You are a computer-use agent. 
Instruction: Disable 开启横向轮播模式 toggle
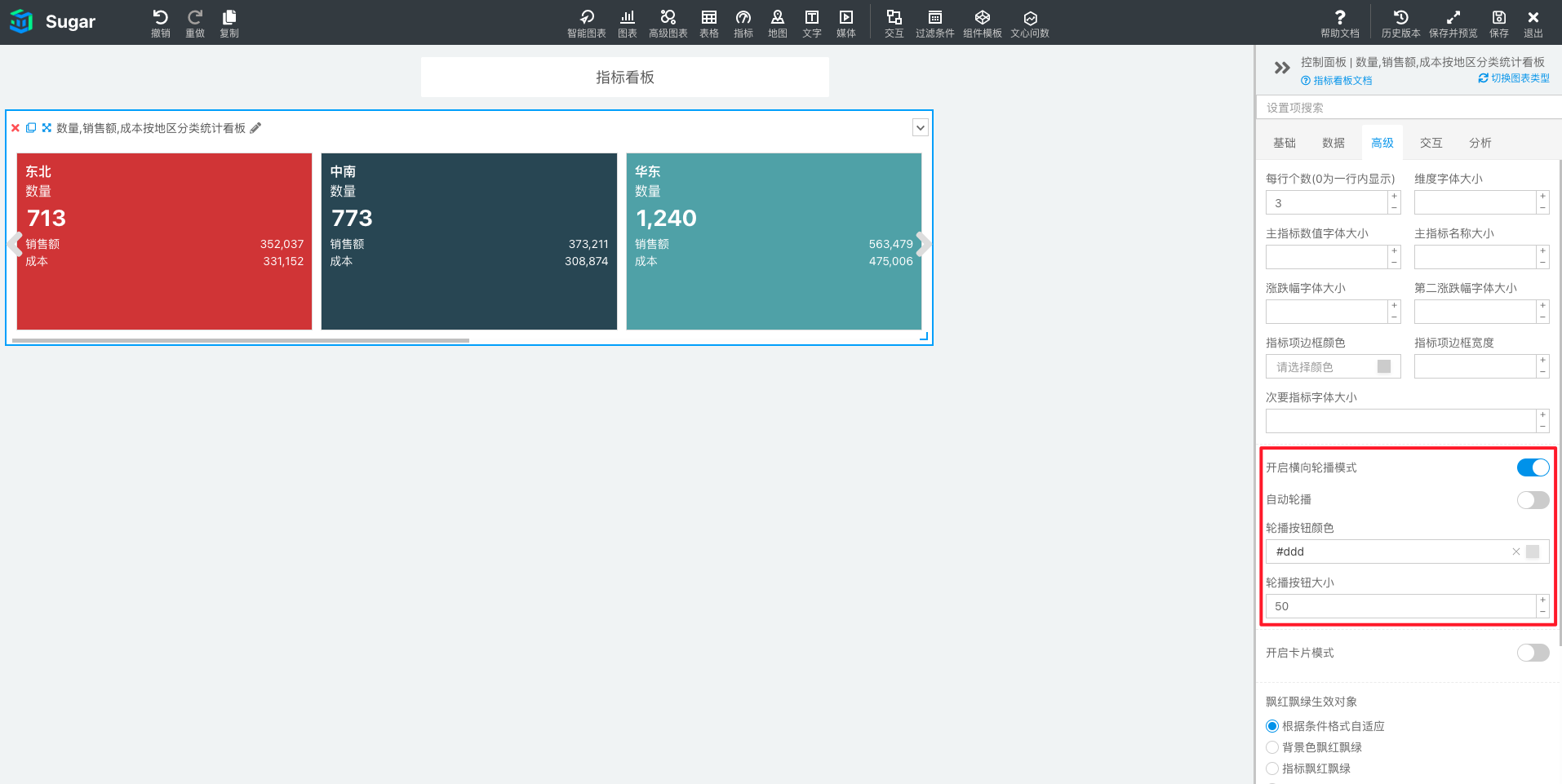coord(1533,467)
